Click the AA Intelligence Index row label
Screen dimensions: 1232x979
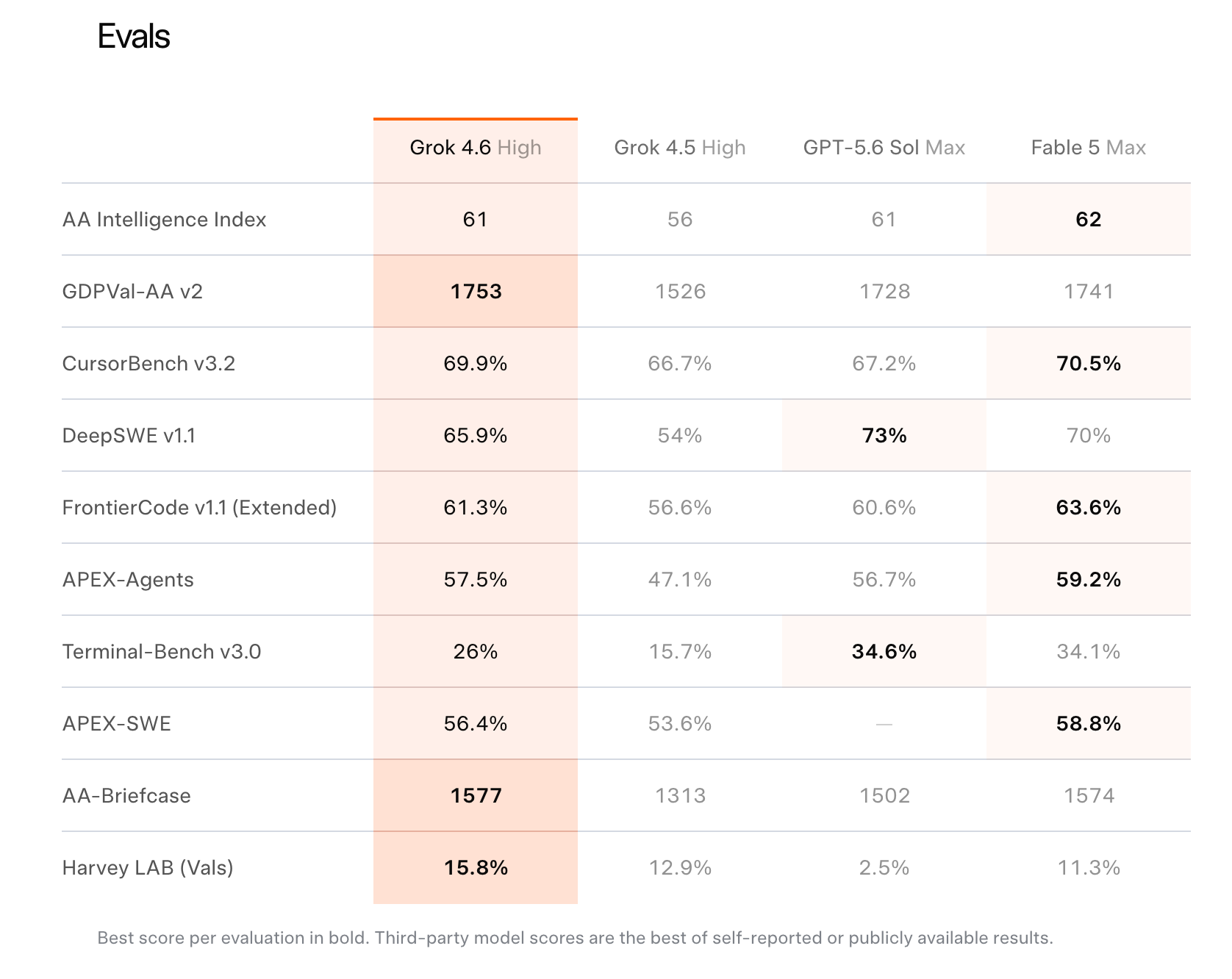coord(164,220)
